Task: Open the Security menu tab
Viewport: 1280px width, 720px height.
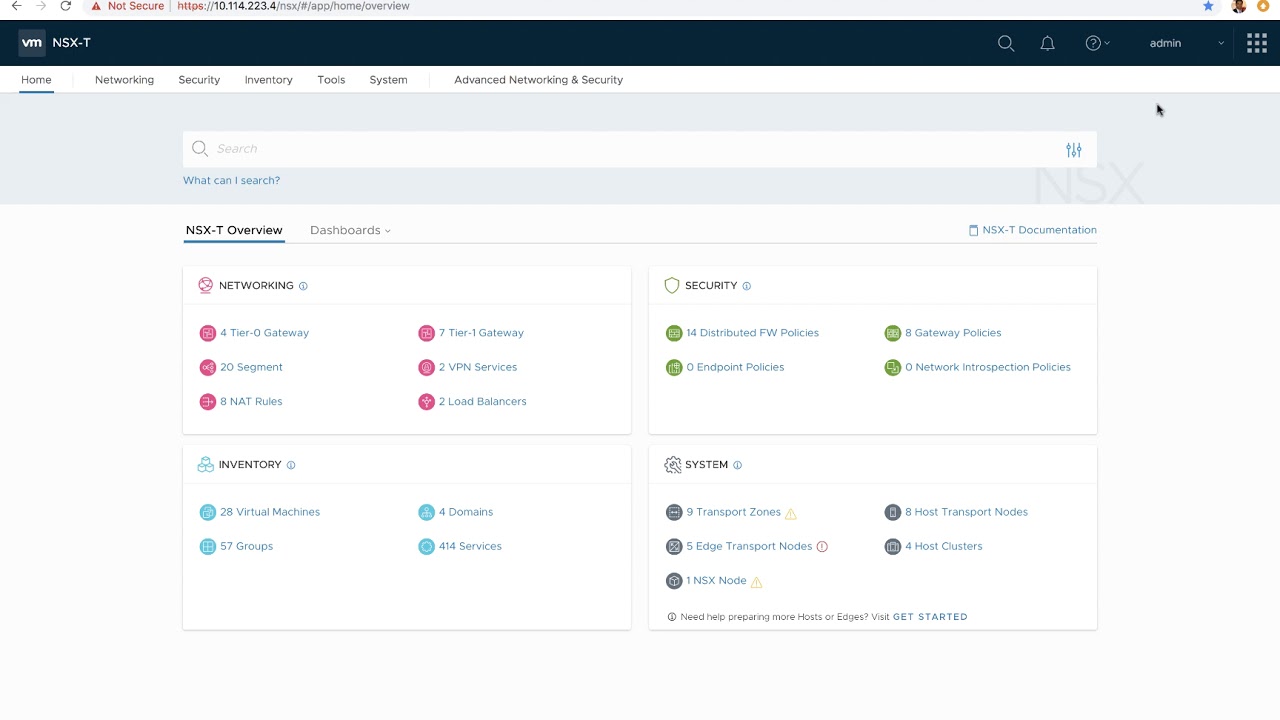Action: pyautogui.click(x=199, y=80)
